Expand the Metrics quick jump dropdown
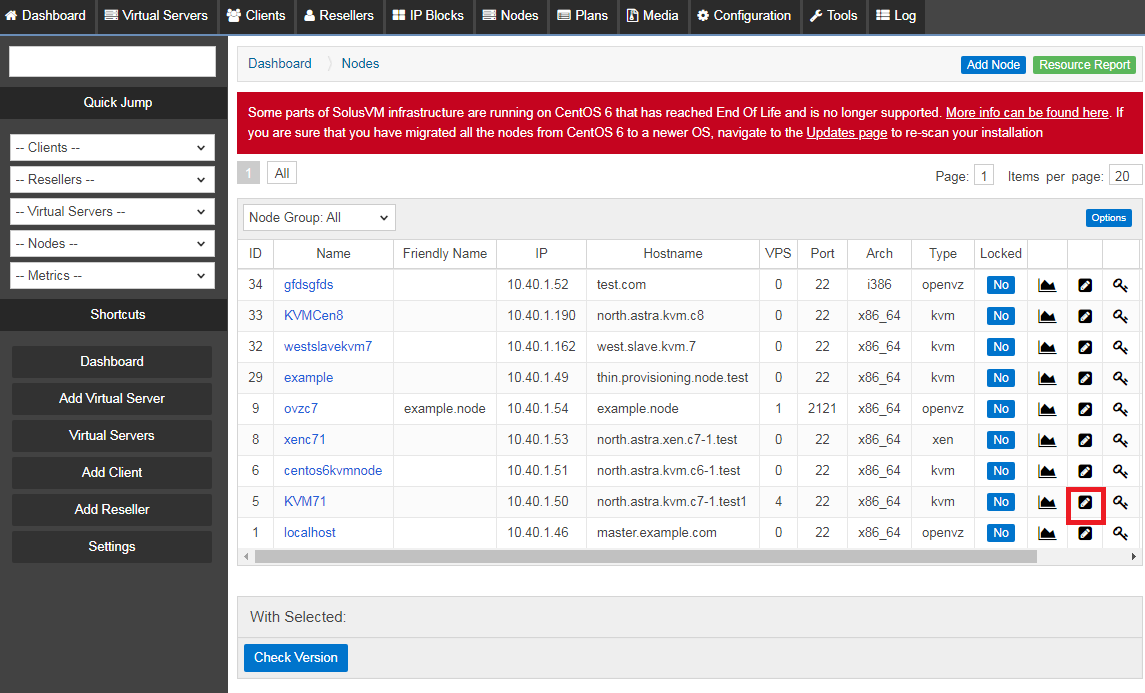 (111, 275)
